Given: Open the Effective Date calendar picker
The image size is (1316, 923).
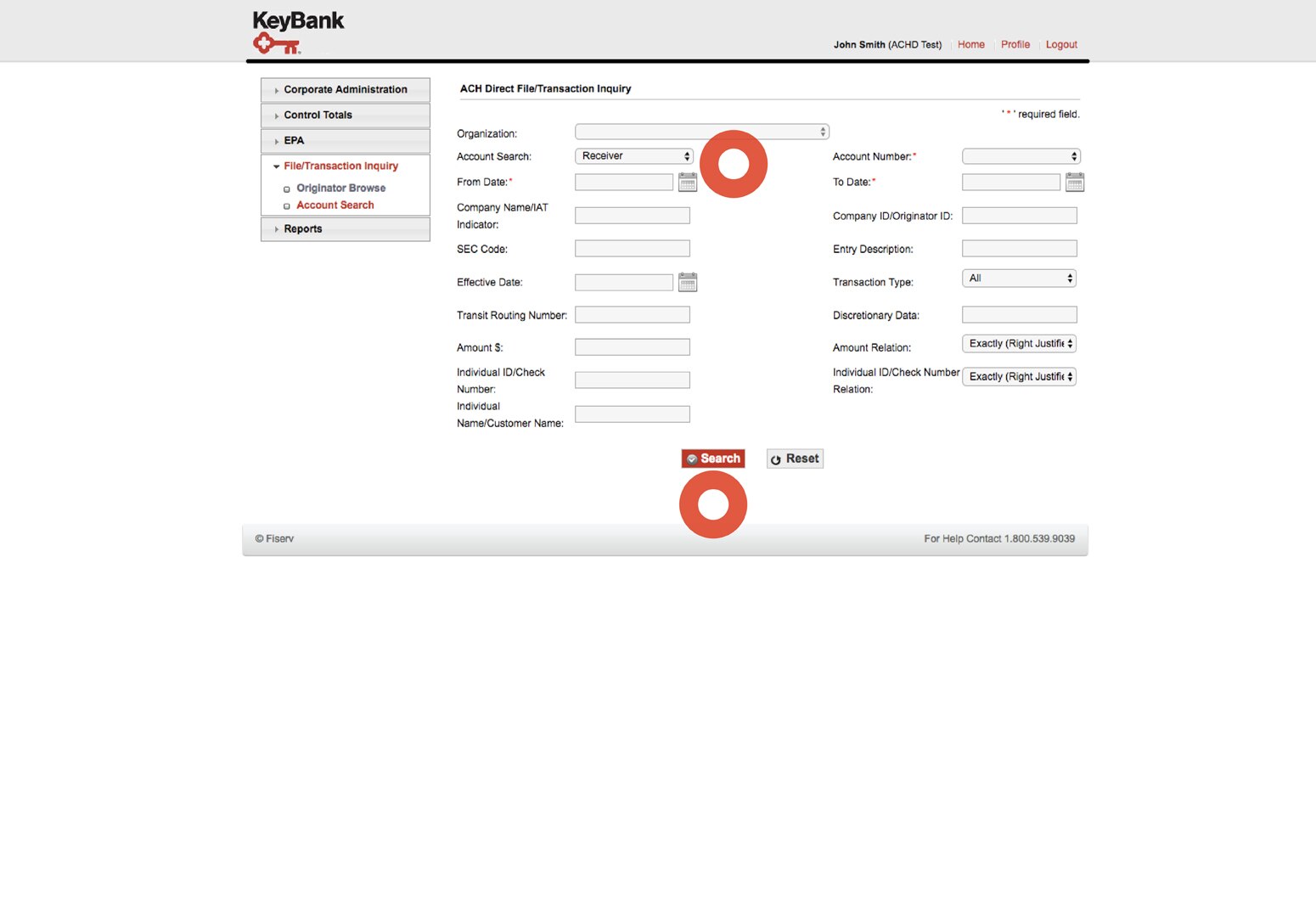Looking at the screenshot, I should pyautogui.click(x=688, y=282).
